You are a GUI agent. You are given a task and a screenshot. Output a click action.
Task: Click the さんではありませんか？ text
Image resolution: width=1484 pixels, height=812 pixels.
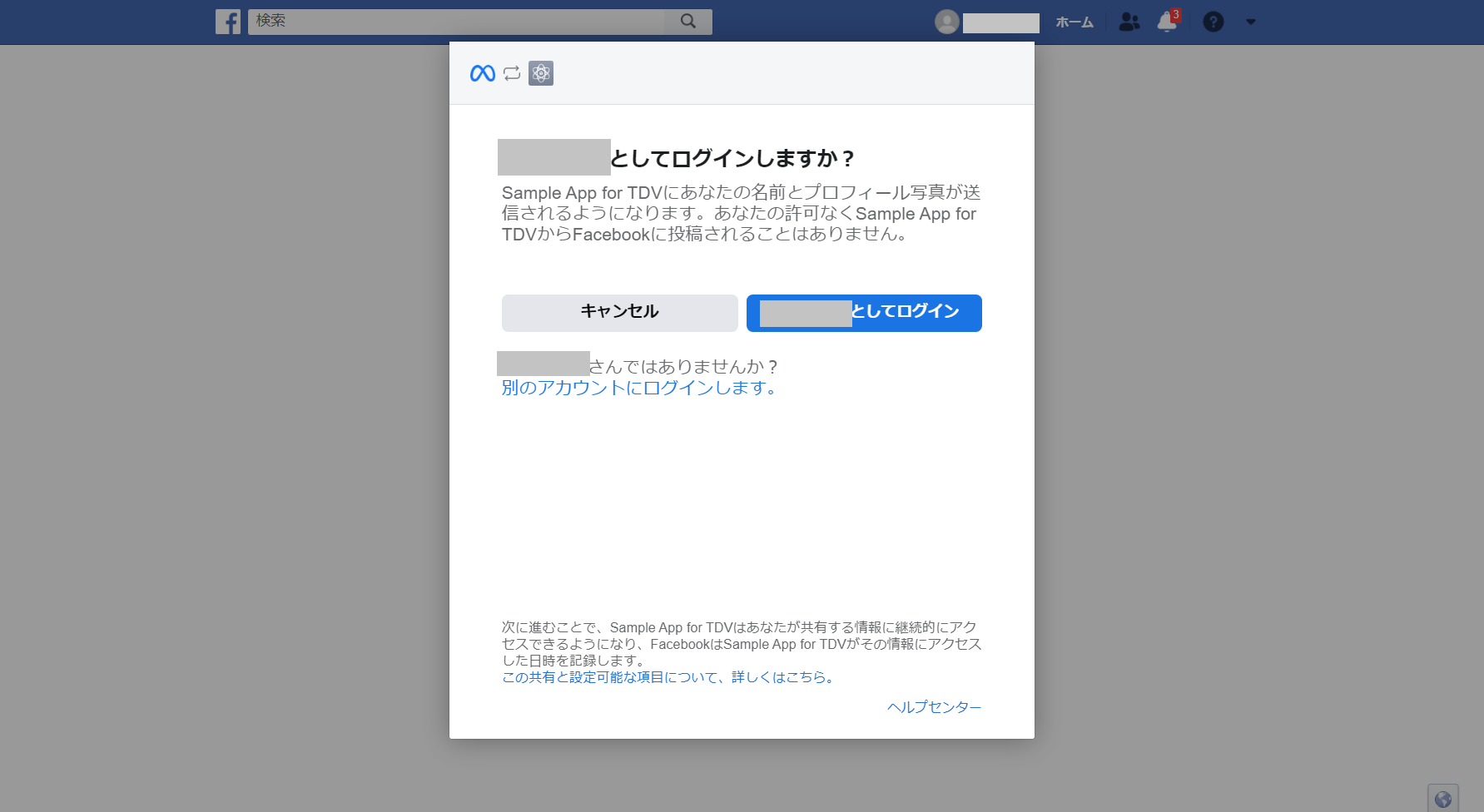684,367
